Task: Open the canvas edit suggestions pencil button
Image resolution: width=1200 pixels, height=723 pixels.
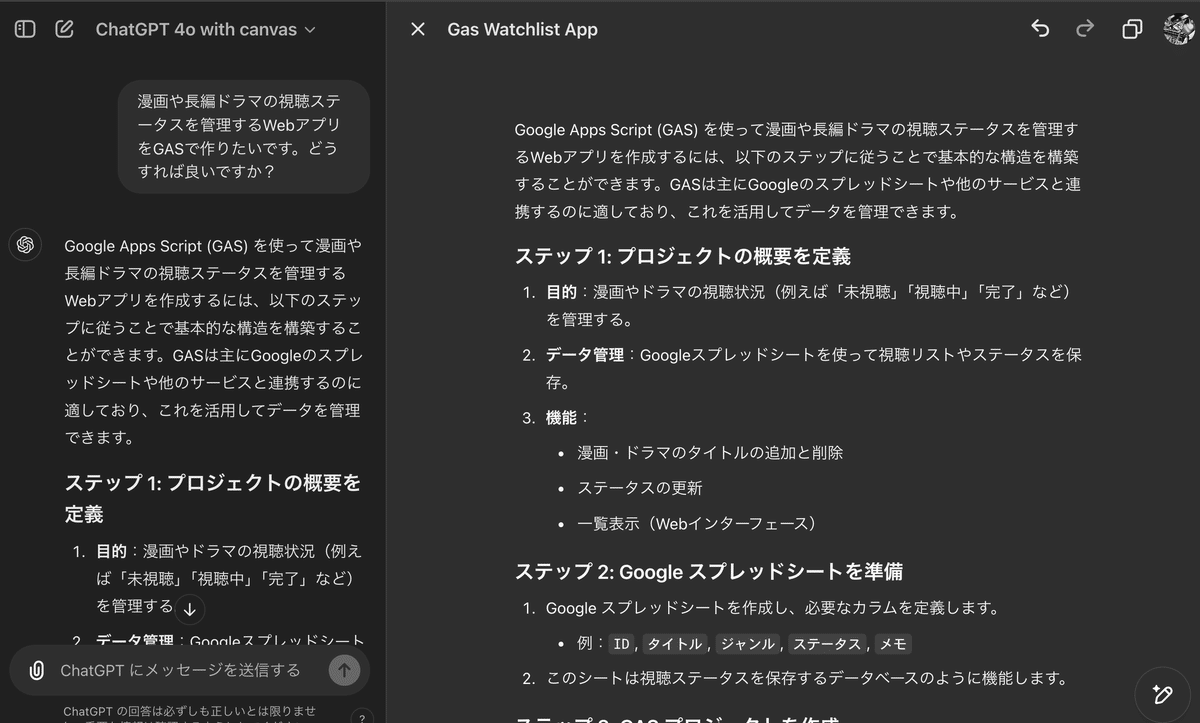Action: (x=1161, y=692)
